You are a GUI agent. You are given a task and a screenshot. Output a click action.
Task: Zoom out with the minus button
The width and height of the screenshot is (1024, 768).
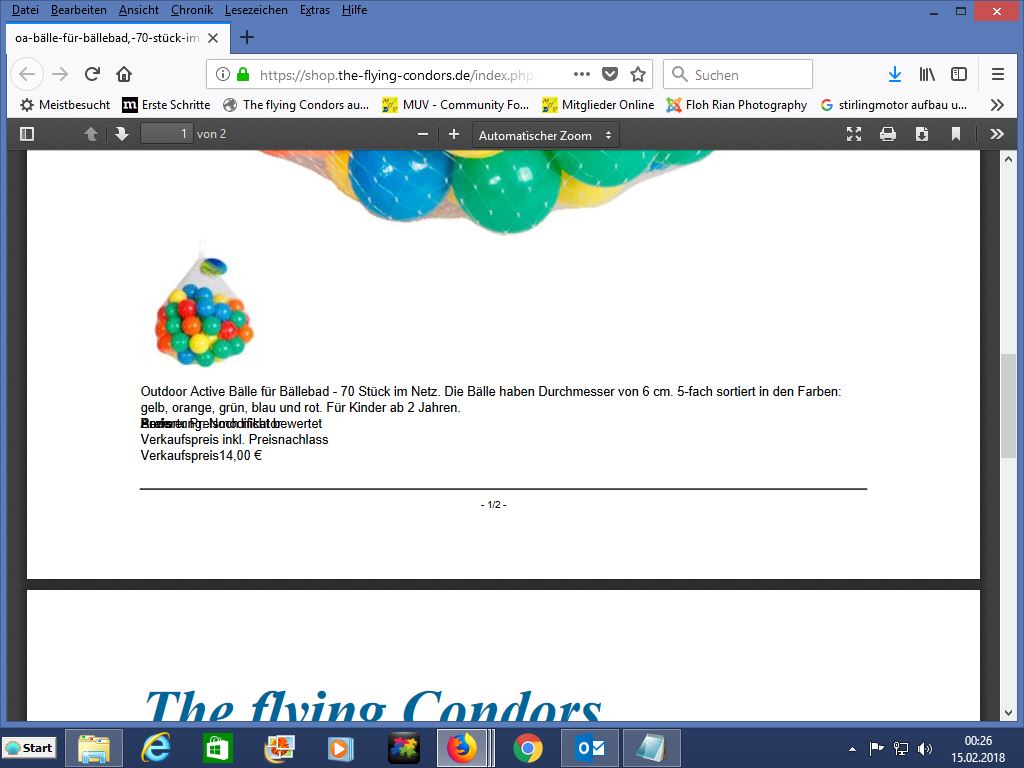pos(423,134)
